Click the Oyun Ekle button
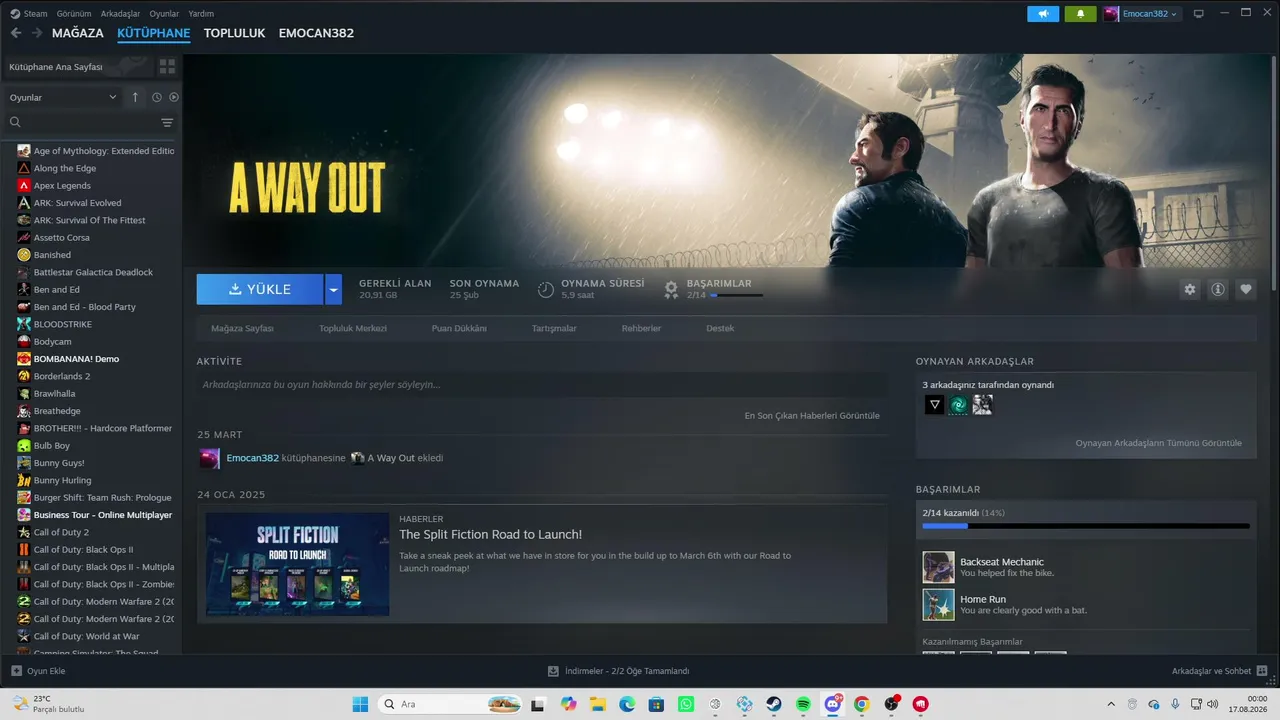Image resolution: width=1280 pixels, height=720 pixels. coord(38,671)
